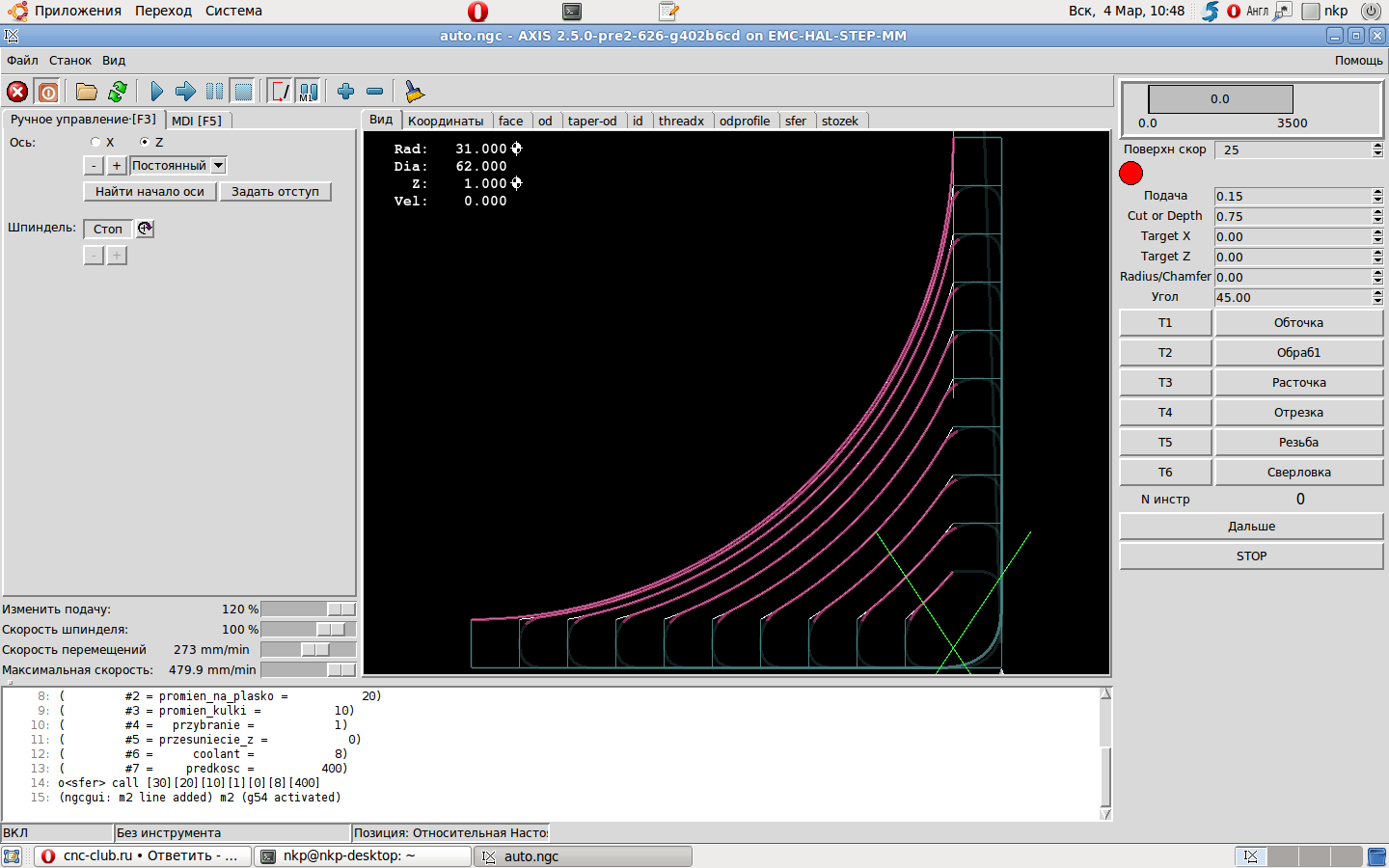Run the program with the play icon
Image resolution: width=1389 pixels, height=868 pixels.
tap(156, 92)
